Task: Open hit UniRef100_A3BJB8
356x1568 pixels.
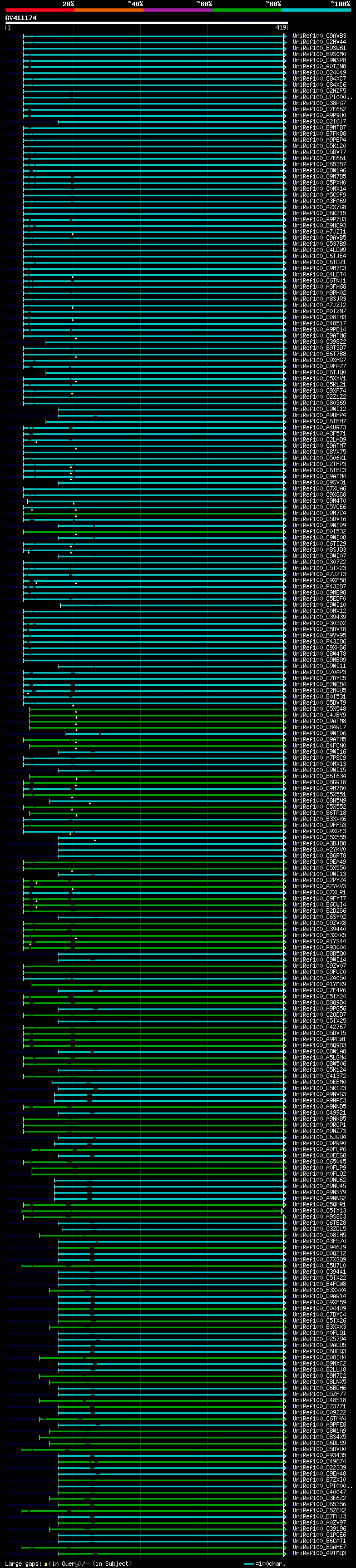Action: pos(319,844)
